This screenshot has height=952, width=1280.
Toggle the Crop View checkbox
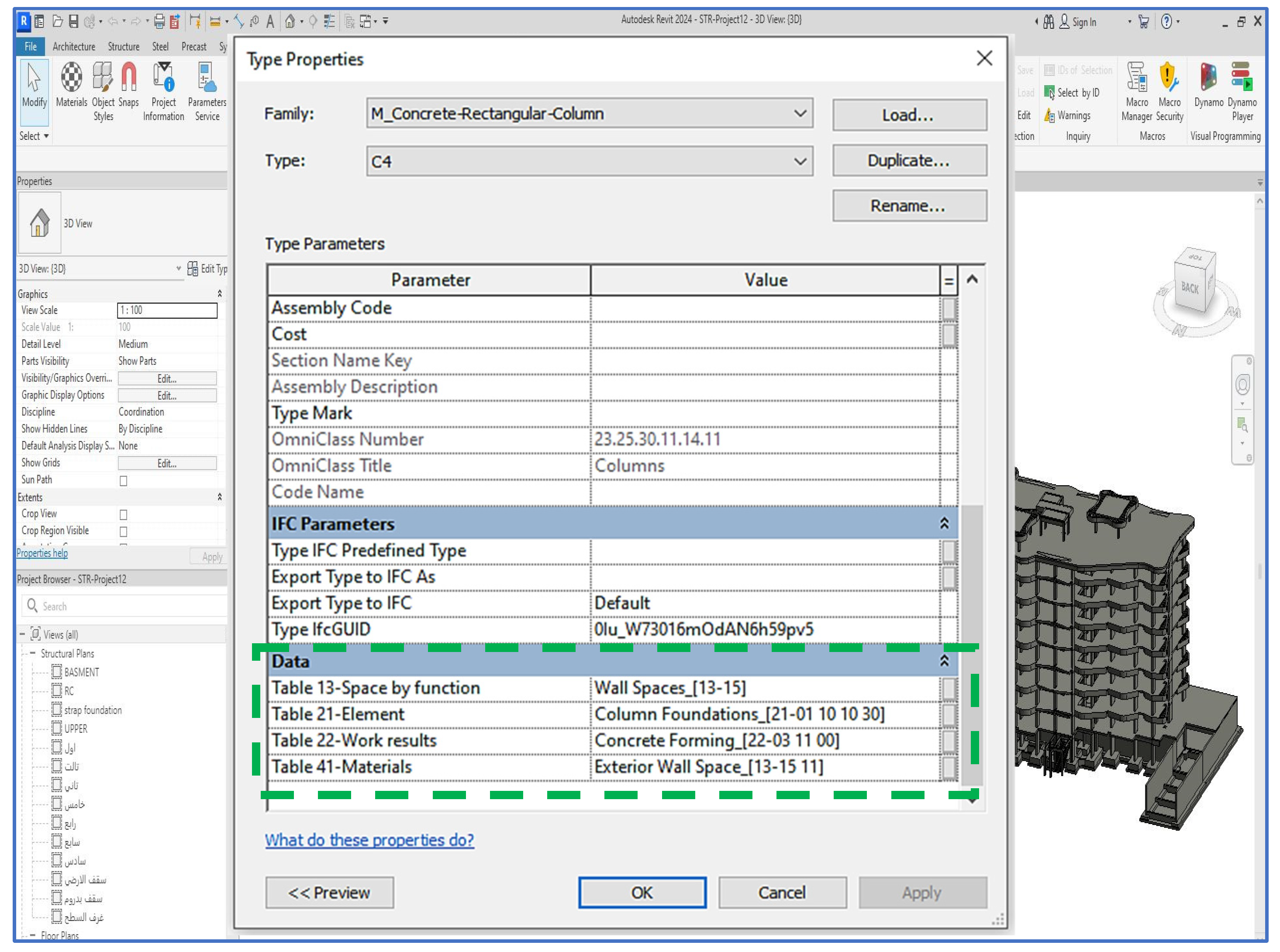pyautogui.click(x=123, y=514)
